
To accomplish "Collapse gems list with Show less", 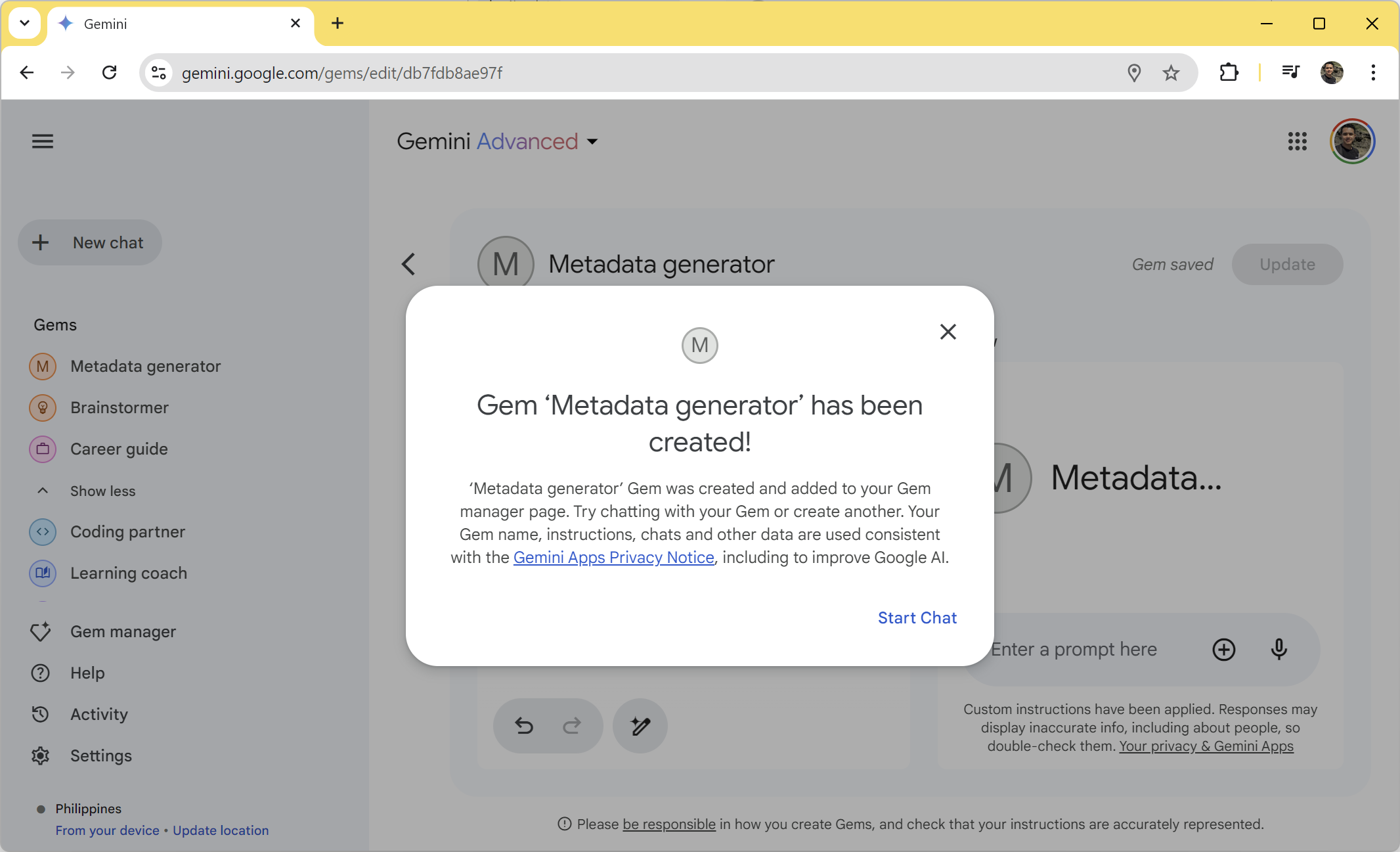I will (x=103, y=491).
